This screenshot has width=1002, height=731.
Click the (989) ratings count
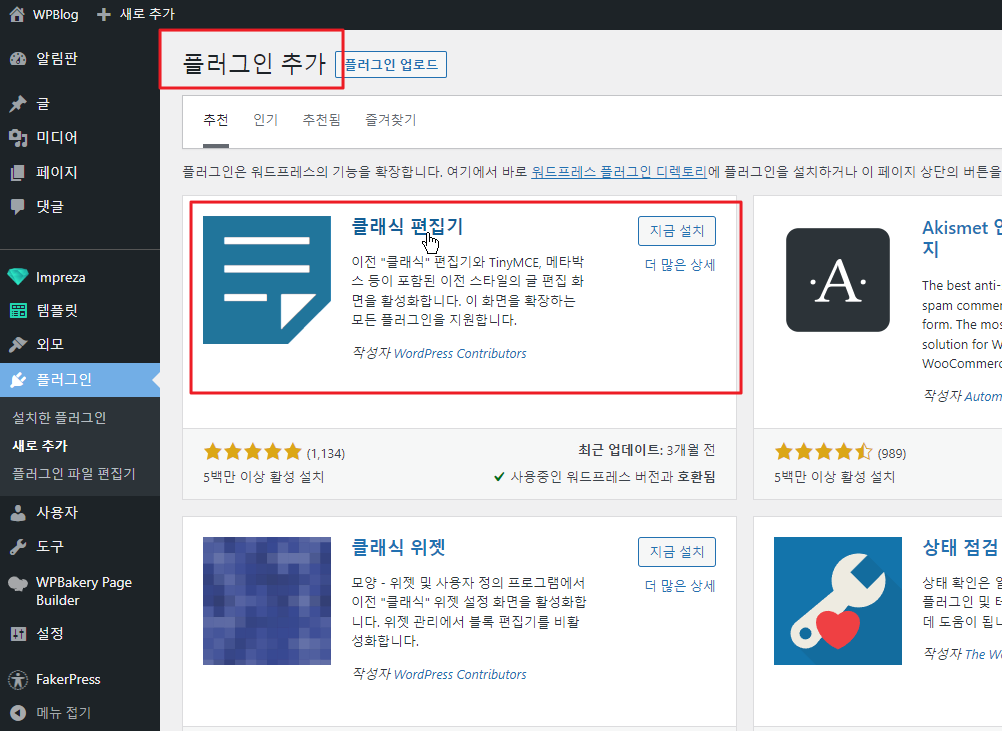point(891,454)
